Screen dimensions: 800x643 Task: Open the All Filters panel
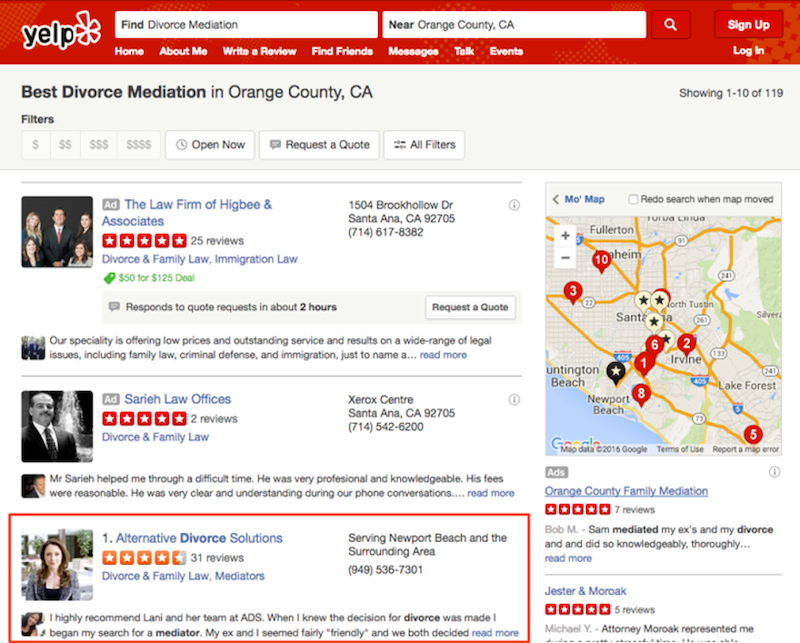424,144
